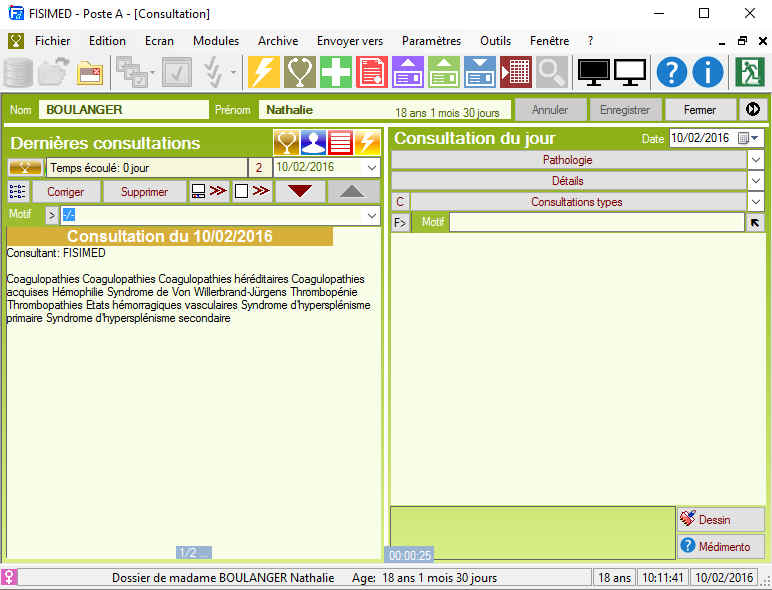Open the Paramètres menu
Screen dimensions: 772x590
coord(431,41)
